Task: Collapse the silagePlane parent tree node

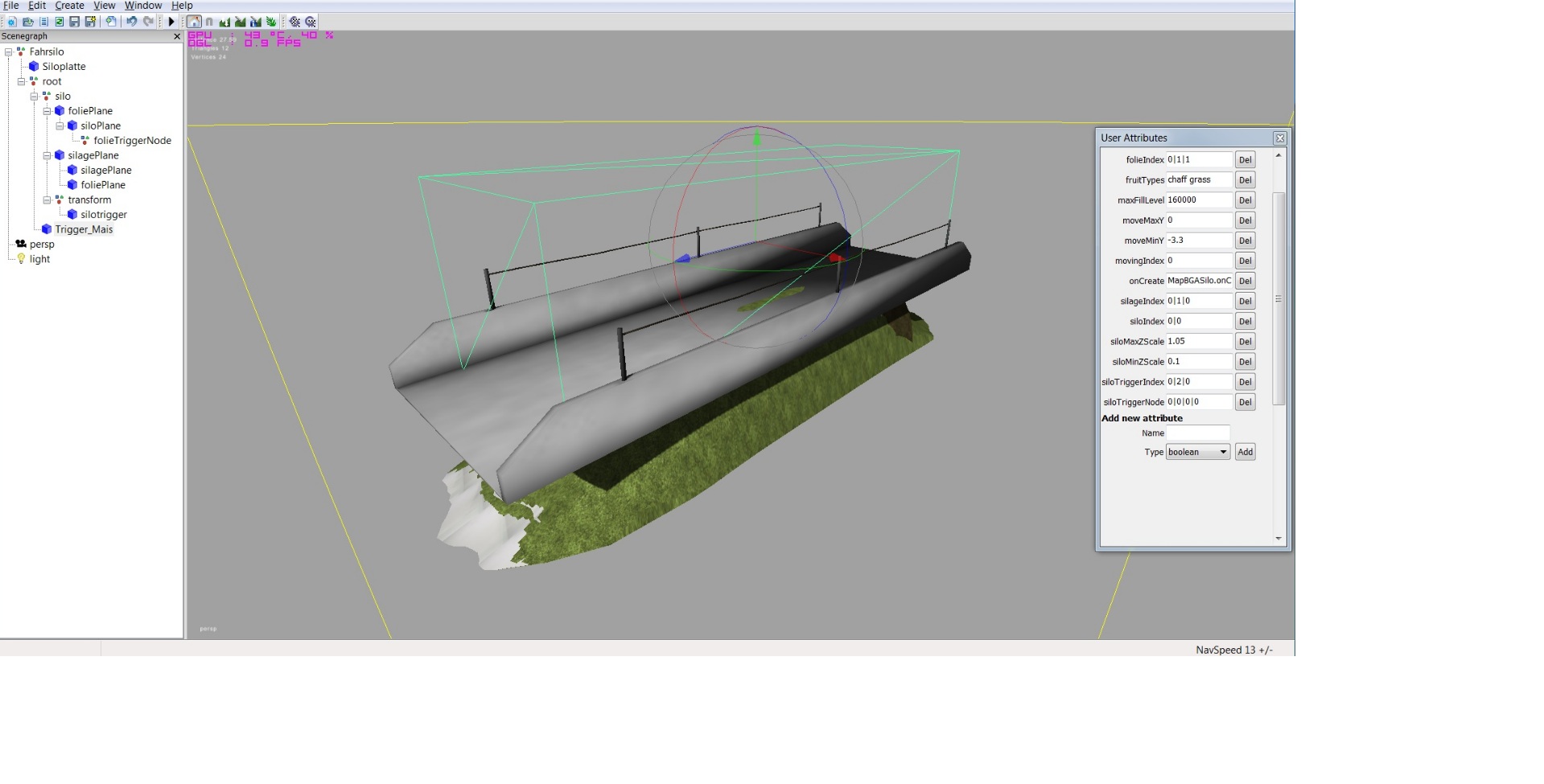Action: 47,156
